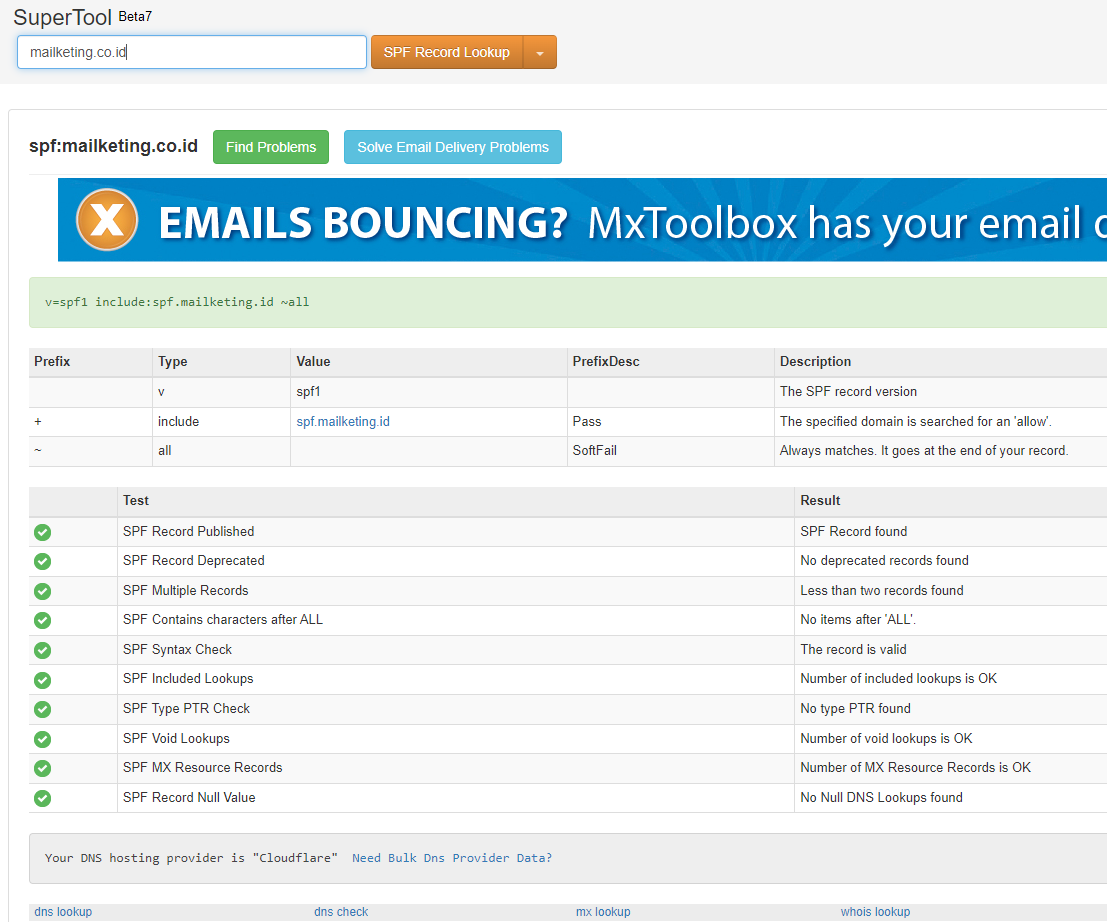Go to mx lookup tab

(x=603, y=912)
